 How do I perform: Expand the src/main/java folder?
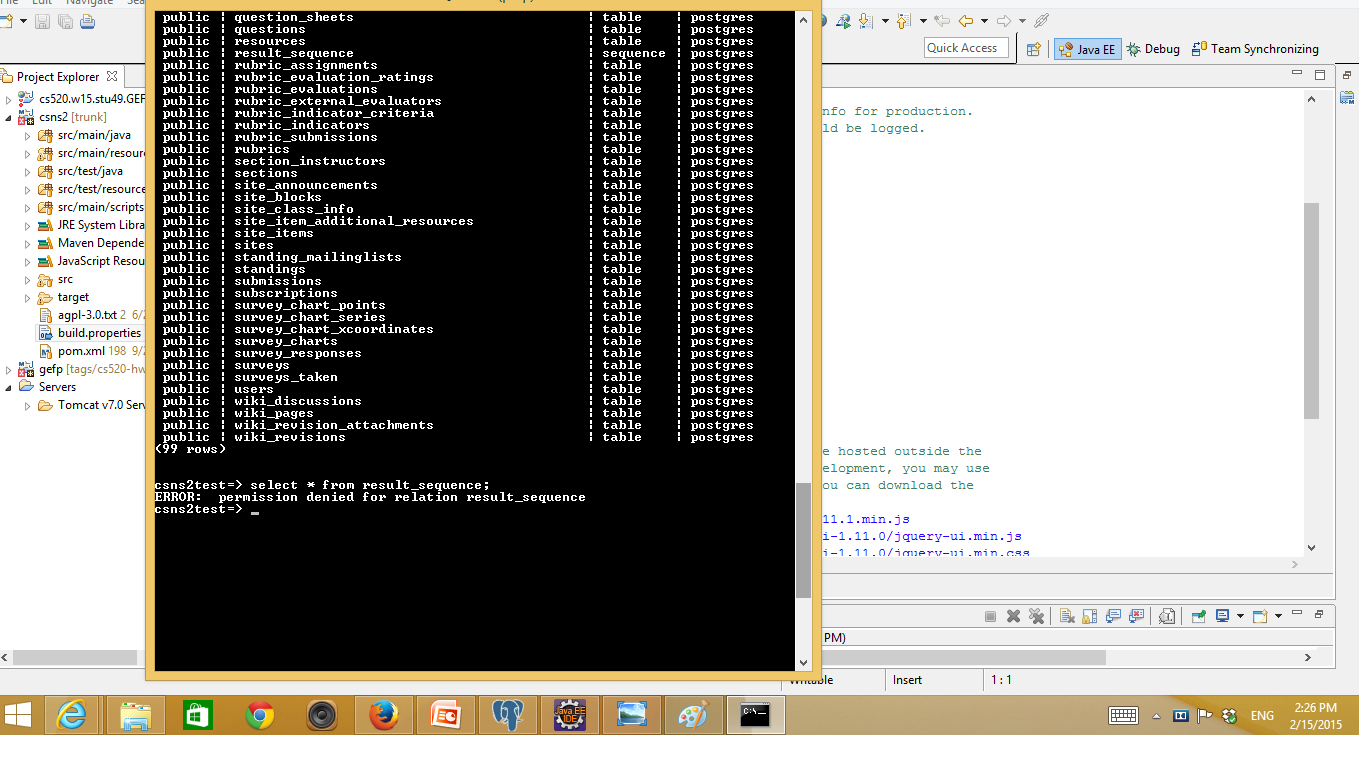pyautogui.click(x=28, y=135)
